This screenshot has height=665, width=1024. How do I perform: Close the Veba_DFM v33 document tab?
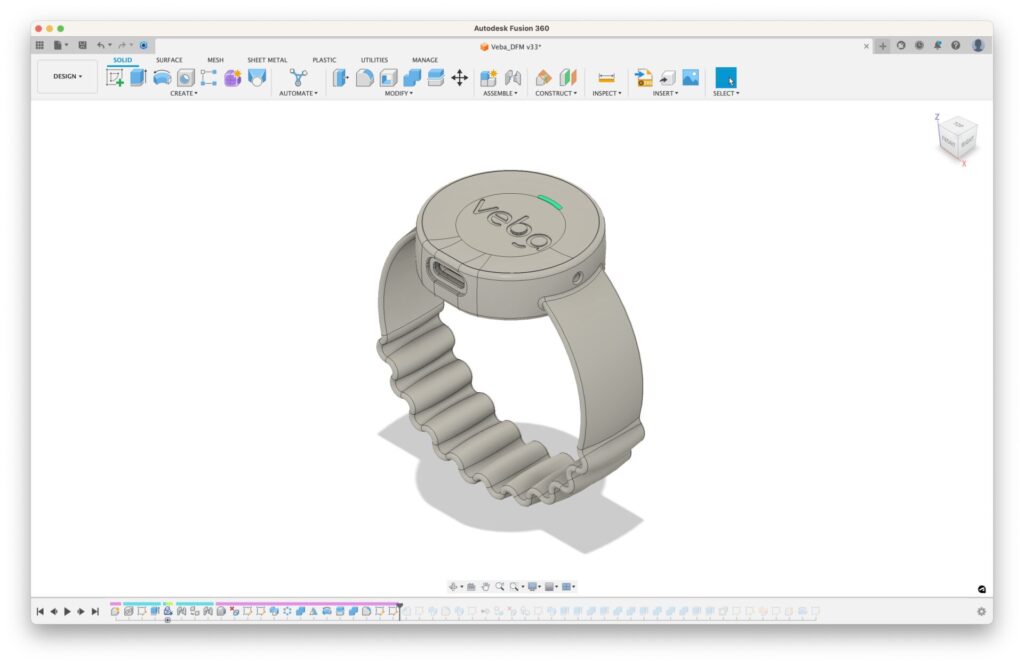[866, 46]
